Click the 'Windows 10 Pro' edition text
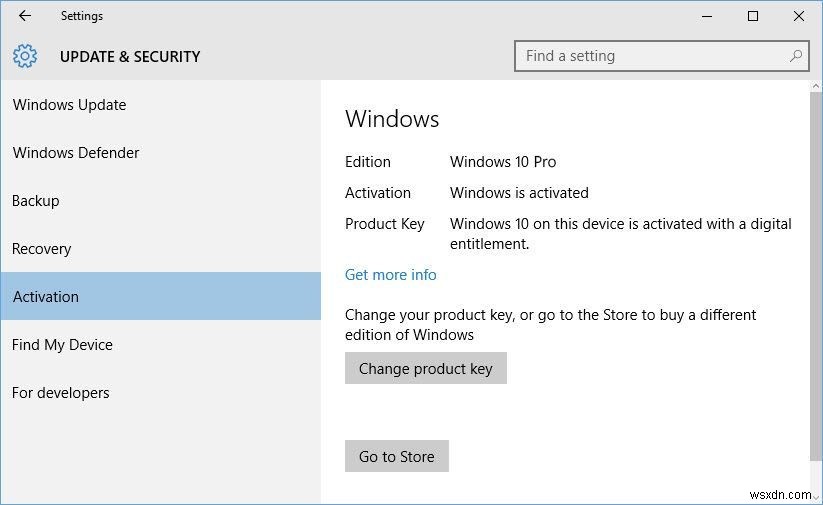This screenshot has width=823, height=505. coord(503,162)
